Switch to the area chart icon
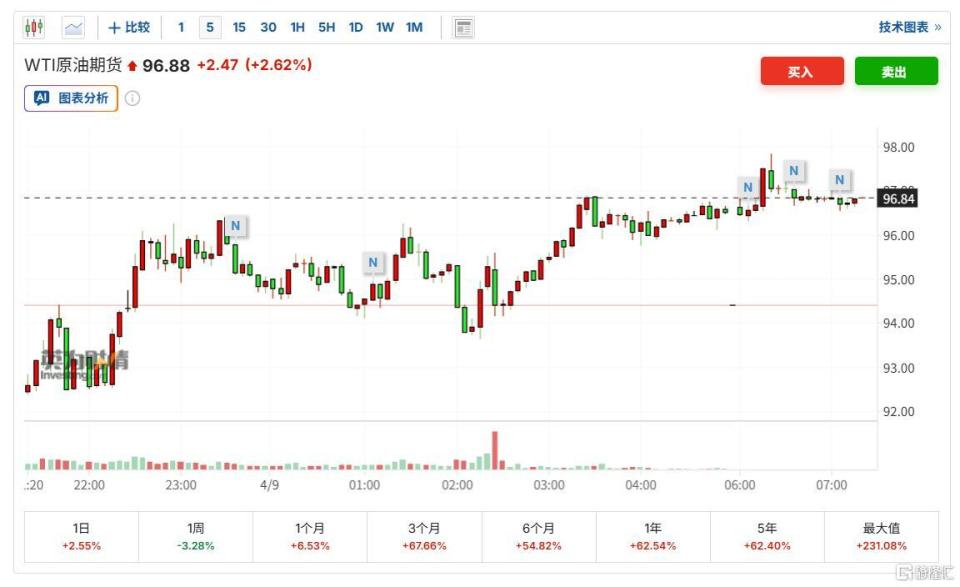This screenshot has height=587, width=960. click(74, 27)
